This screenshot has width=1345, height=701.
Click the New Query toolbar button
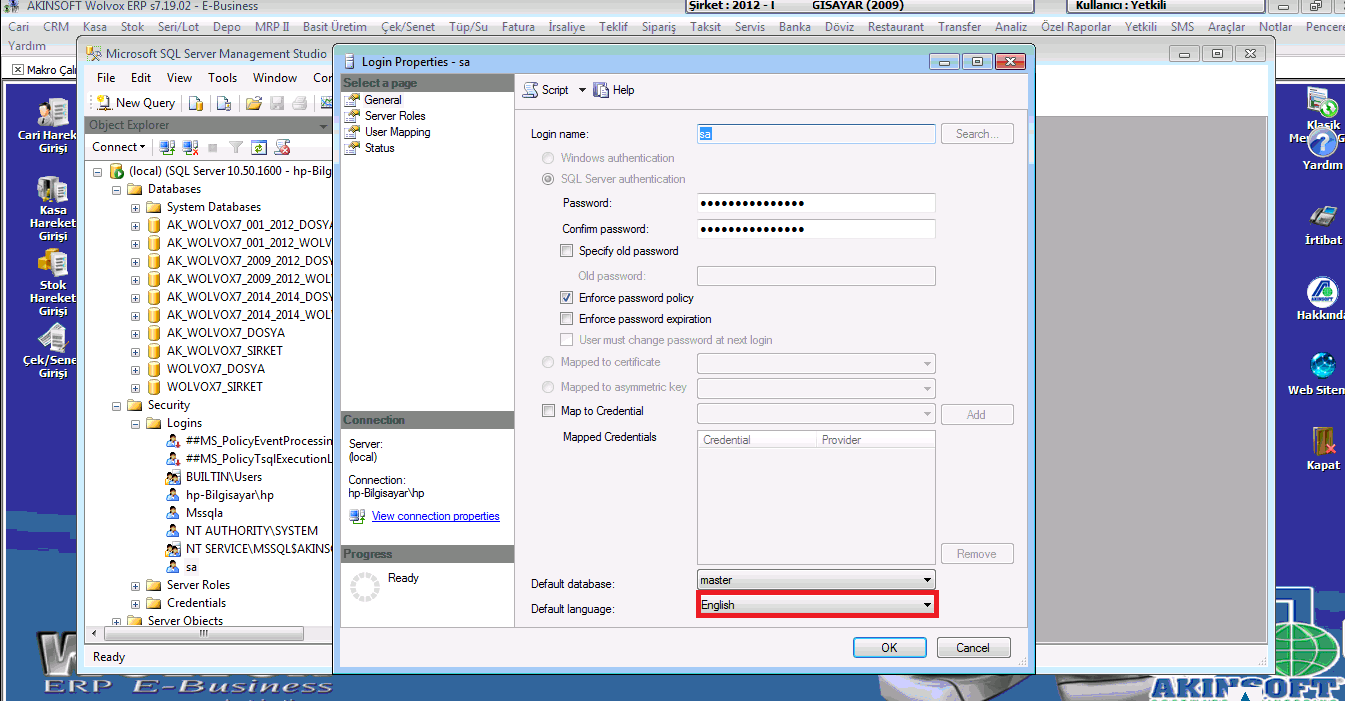(x=136, y=103)
